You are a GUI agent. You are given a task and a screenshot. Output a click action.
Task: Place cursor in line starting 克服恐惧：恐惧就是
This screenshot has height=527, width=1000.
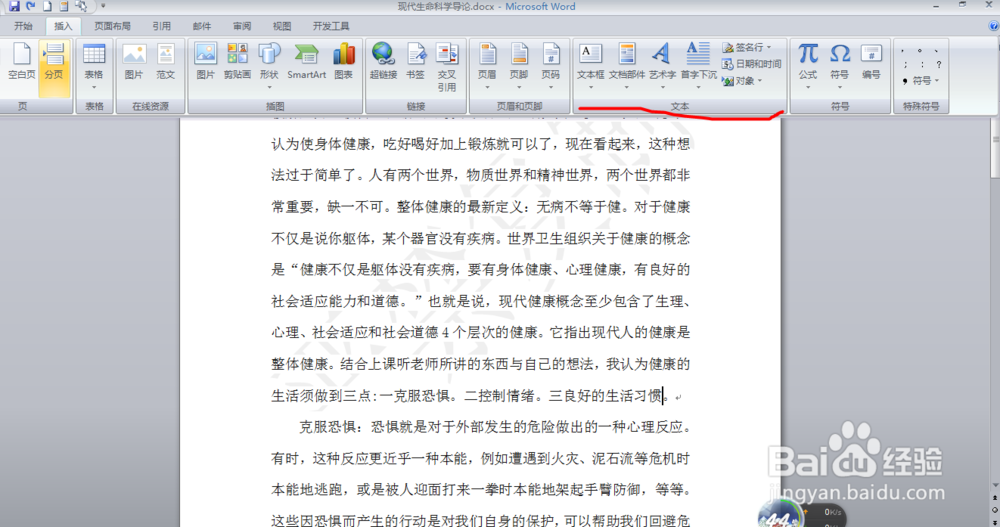(x=495, y=427)
